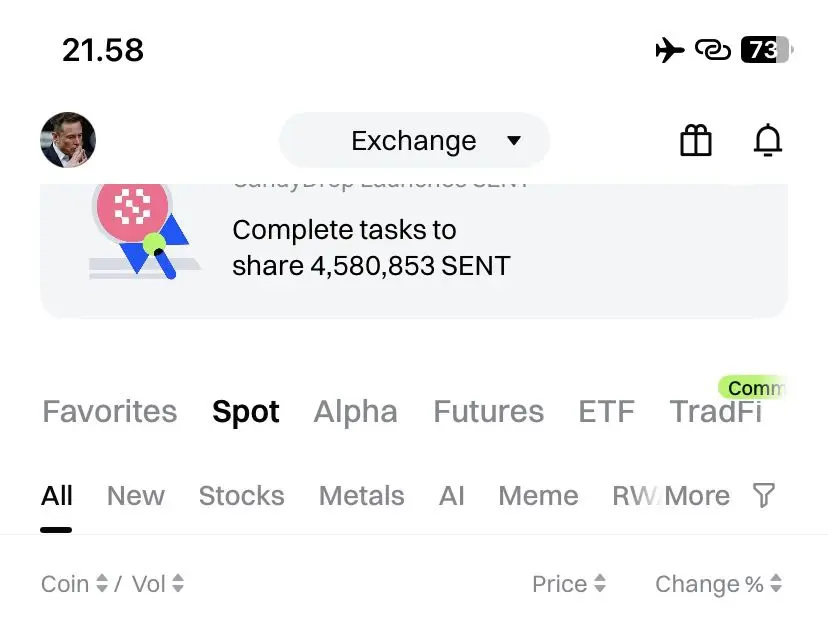Switch to the Favorites tab
828x621 pixels.
[x=109, y=411]
